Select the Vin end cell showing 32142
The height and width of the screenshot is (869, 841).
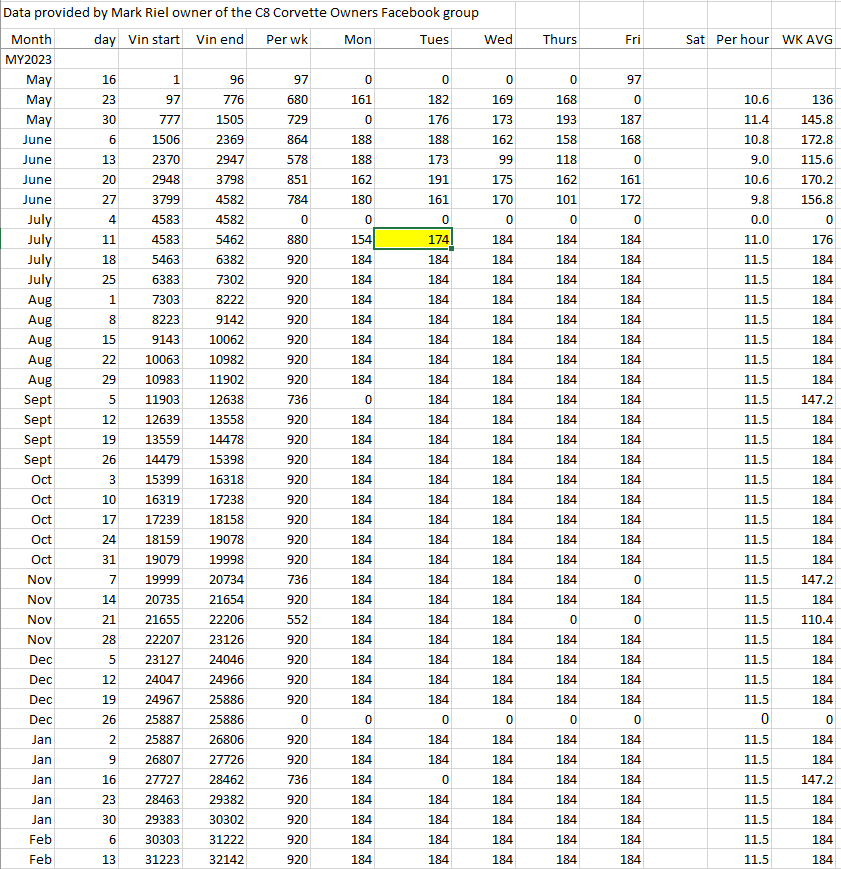(218, 859)
